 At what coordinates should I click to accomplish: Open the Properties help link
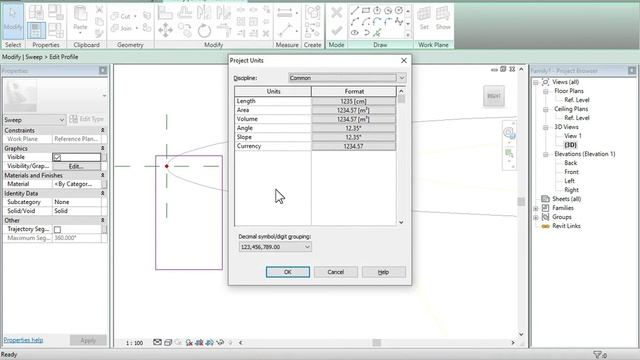pos(23,340)
